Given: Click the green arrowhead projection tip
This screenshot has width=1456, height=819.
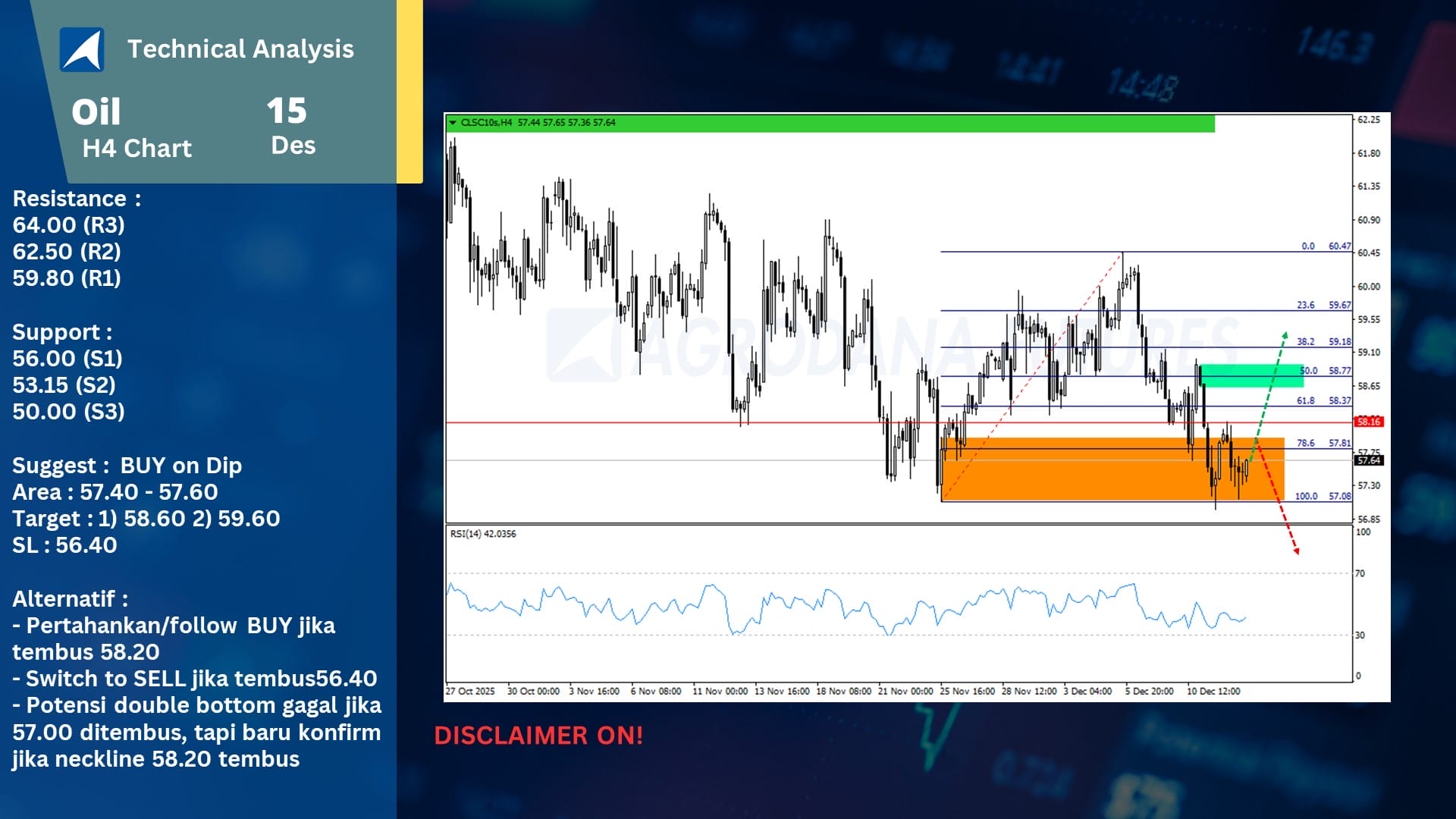Looking at the screenshot, I should pyautogui.click(x=1285, y=334).
